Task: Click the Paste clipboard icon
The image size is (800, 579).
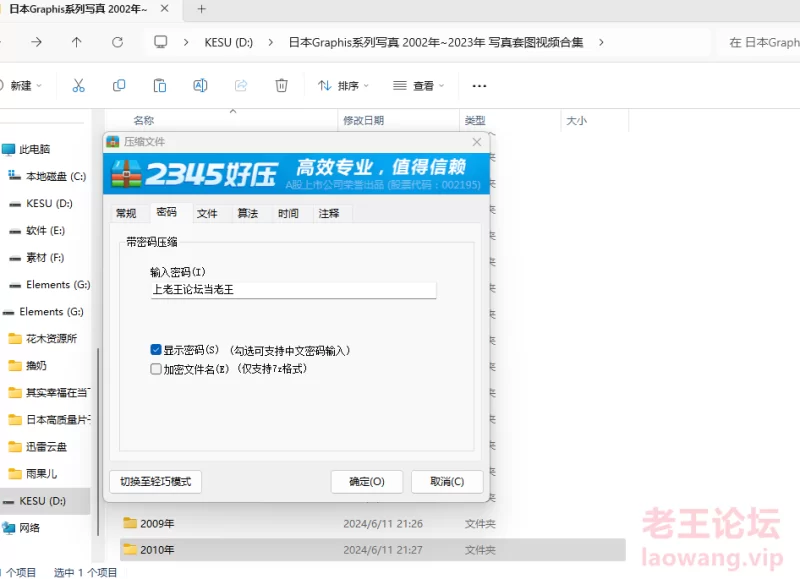Action: click(160, 85)
